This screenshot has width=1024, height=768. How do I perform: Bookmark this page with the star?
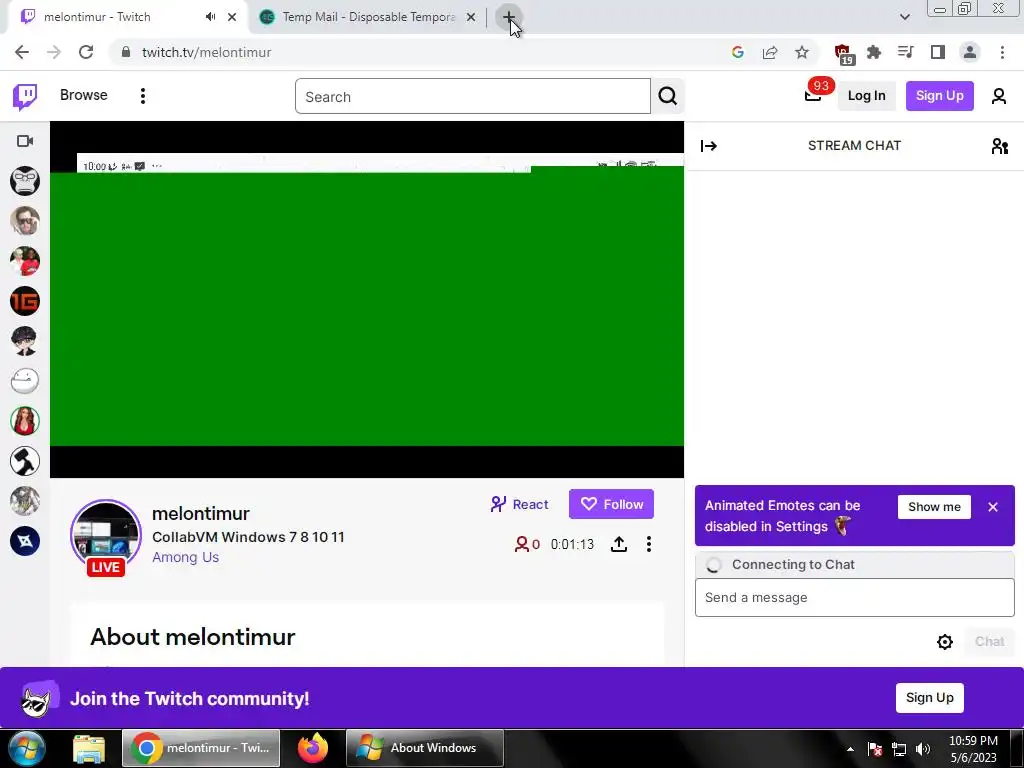(802, 52)
